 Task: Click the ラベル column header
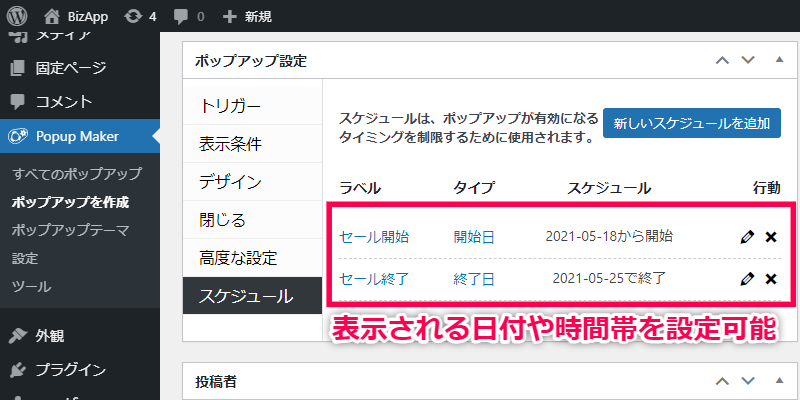[360, 188]
